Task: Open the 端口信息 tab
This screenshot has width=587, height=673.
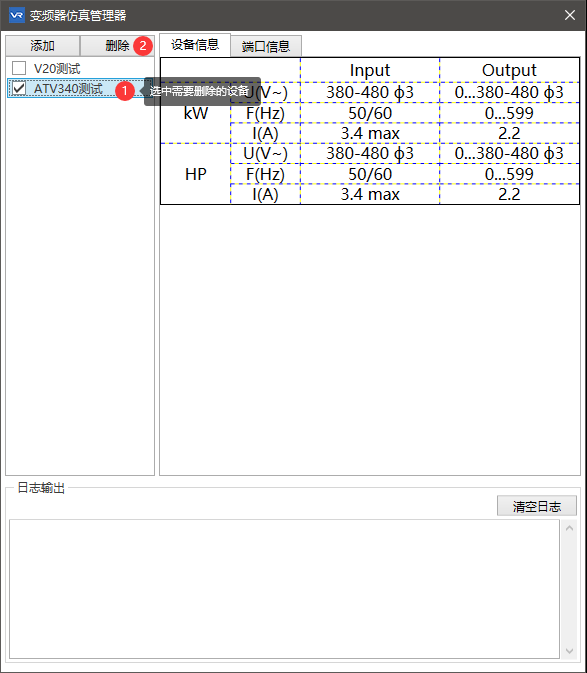Action: click(266, 46)
